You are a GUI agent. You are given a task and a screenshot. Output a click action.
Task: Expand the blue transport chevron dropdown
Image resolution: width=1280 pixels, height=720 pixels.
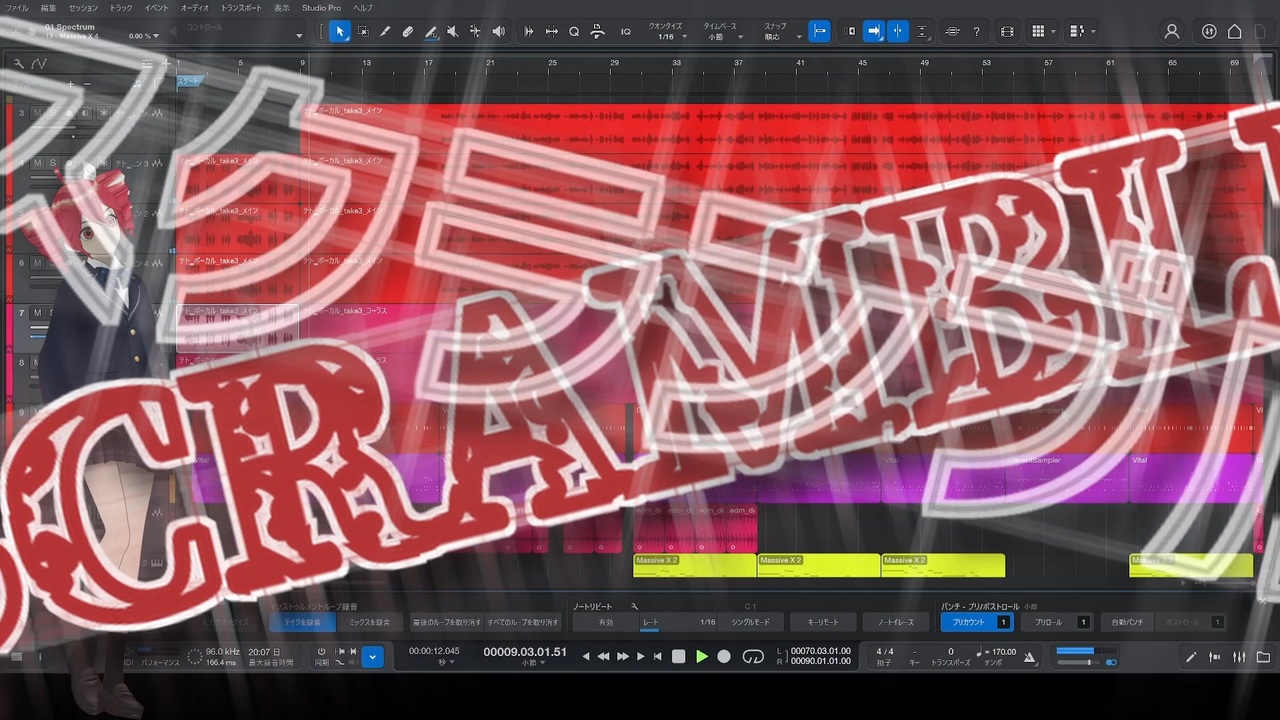pos(372,657)
